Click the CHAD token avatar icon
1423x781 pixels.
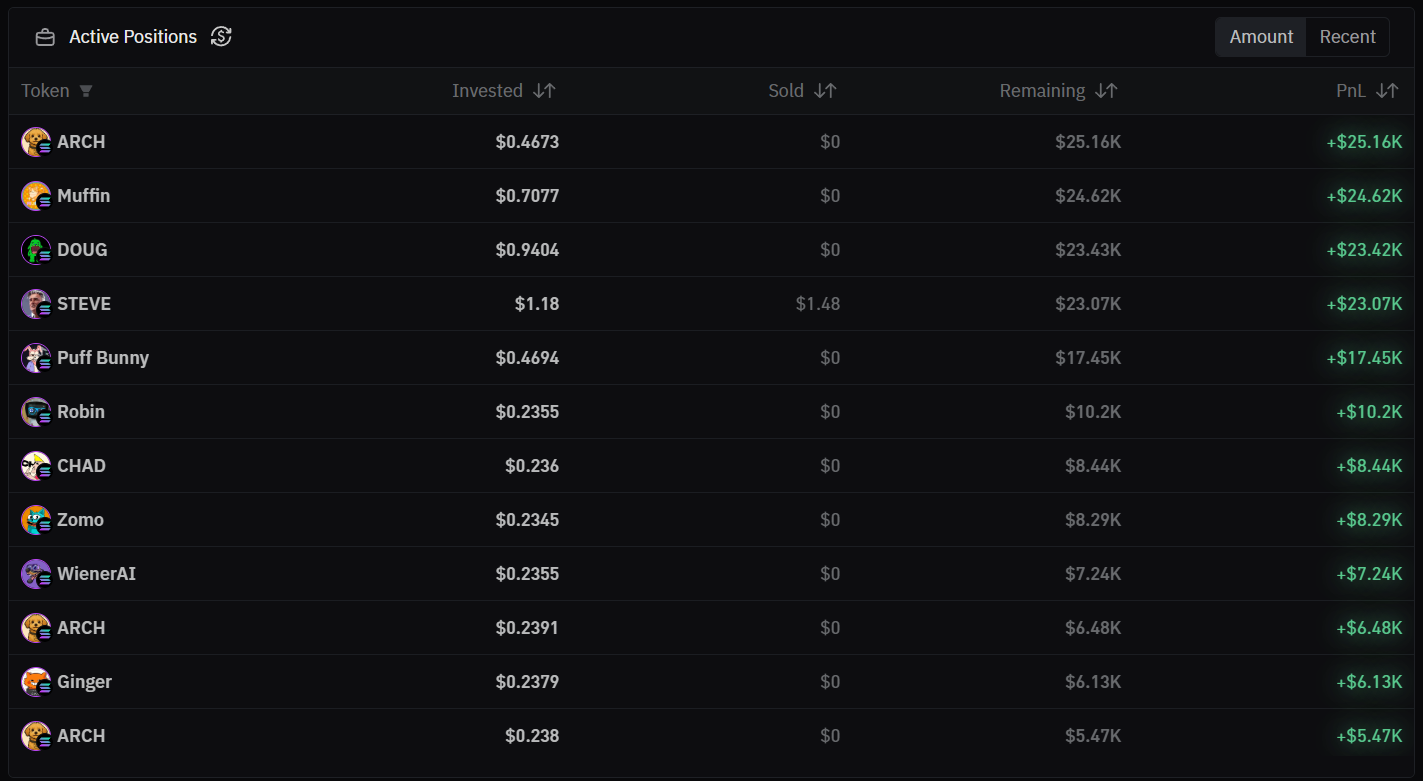[x=35, y=466]
